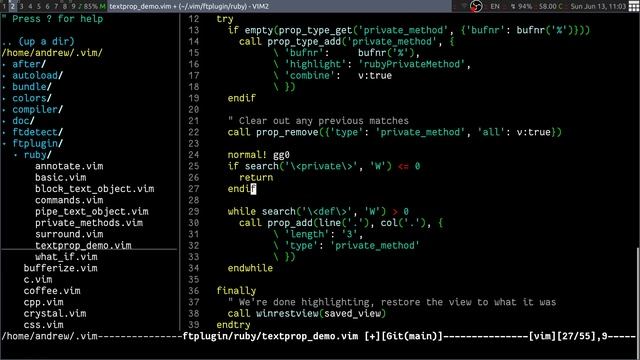Image resolution: width=640 pixels, height=360 pixels.
Task: Select the highlighted textprop_demo.vim entry
Action: click(x=83, y=245)
